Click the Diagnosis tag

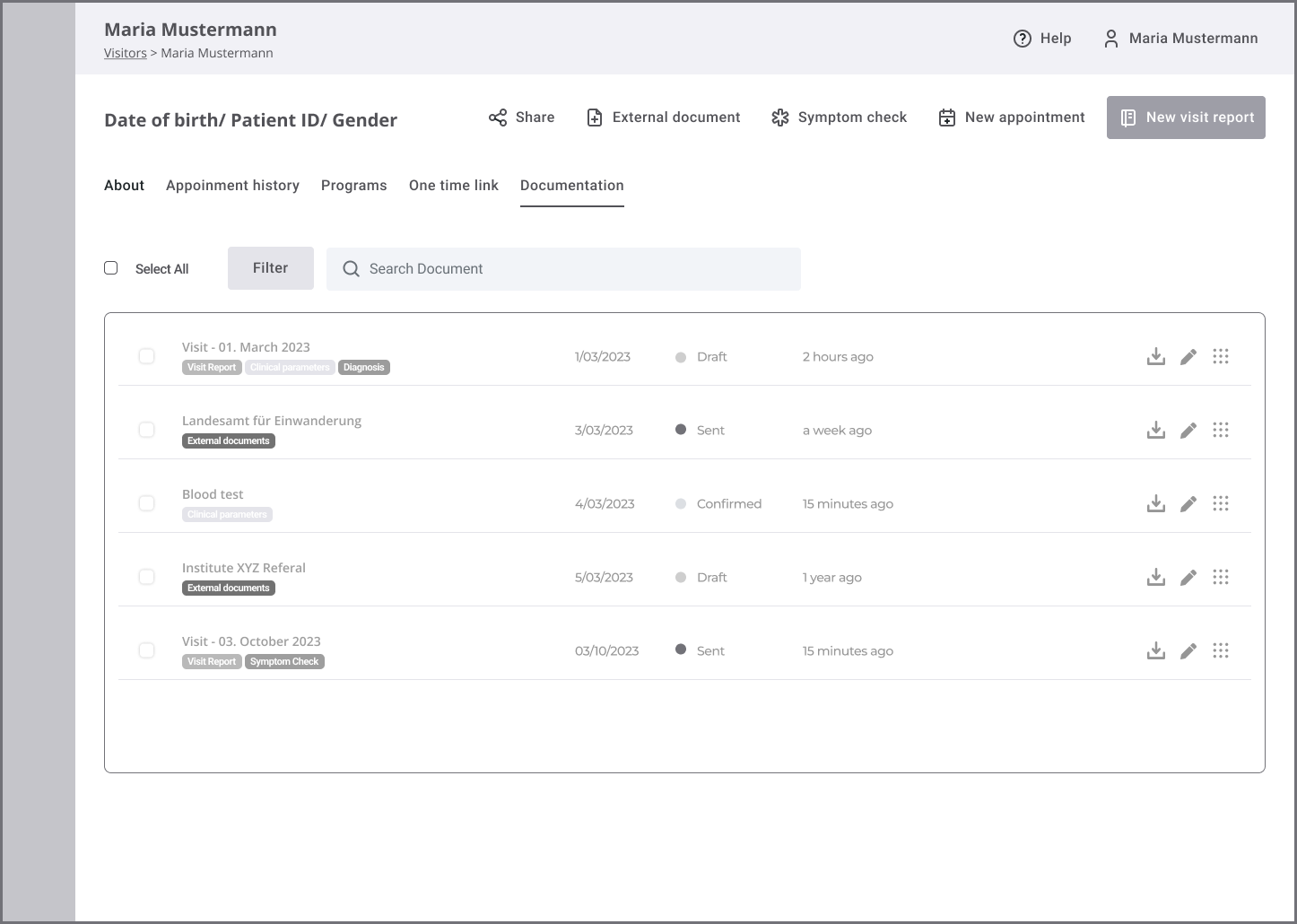click(364, 367)
